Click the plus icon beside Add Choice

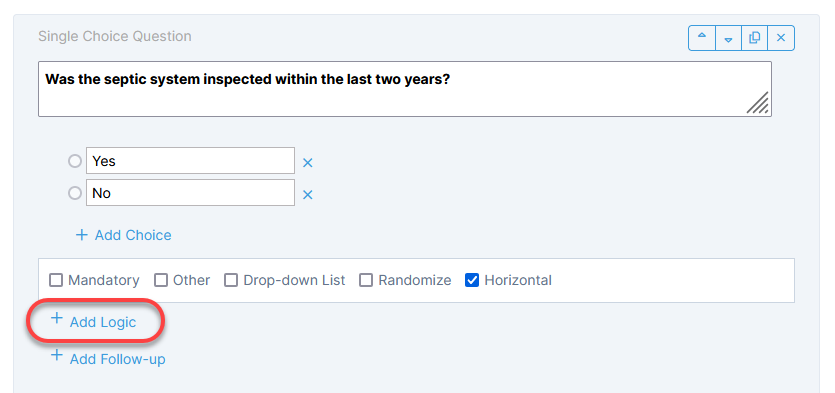tap(81, 235)
